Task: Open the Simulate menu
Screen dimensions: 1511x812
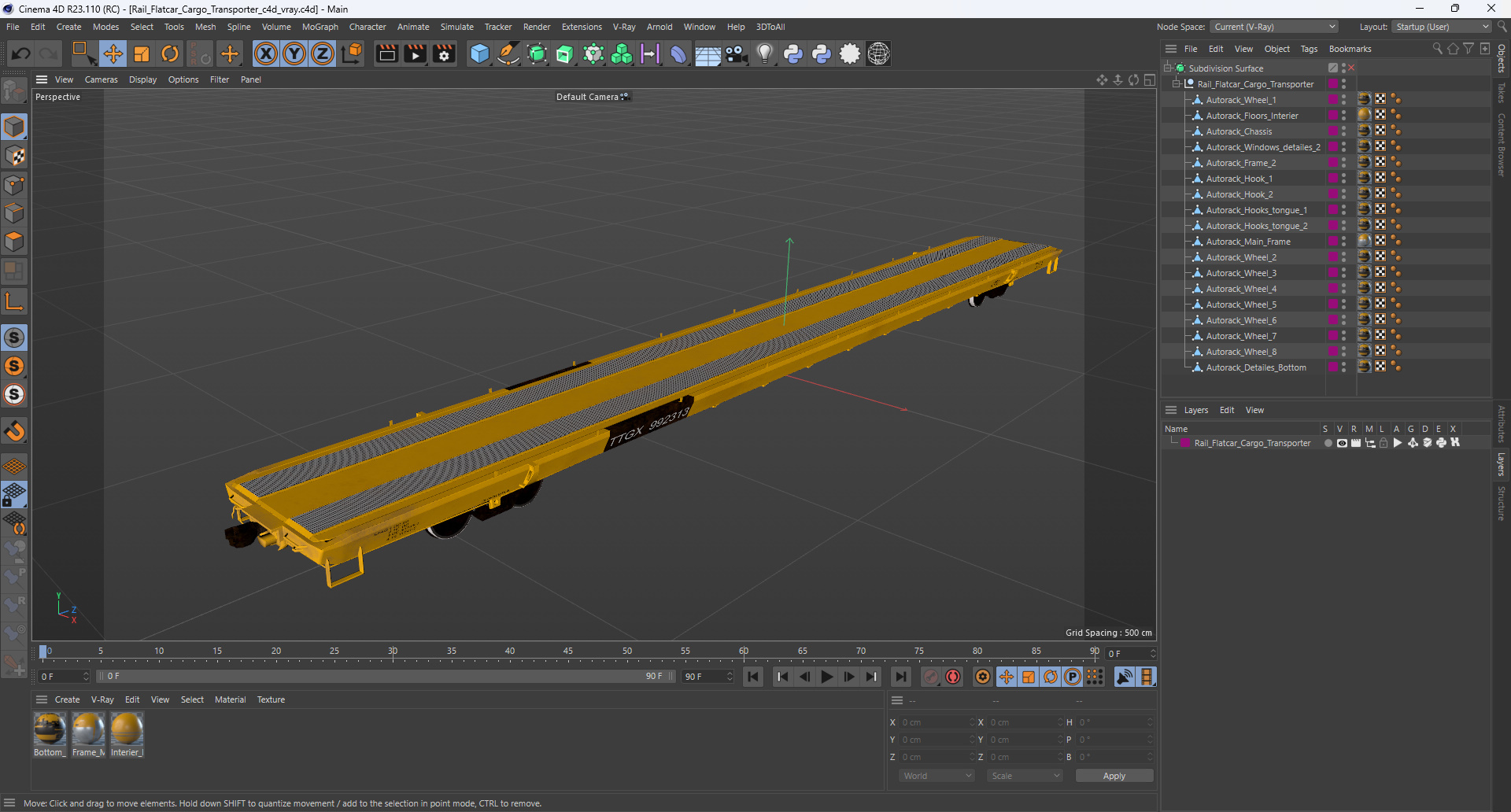Action: coord(456,27)
